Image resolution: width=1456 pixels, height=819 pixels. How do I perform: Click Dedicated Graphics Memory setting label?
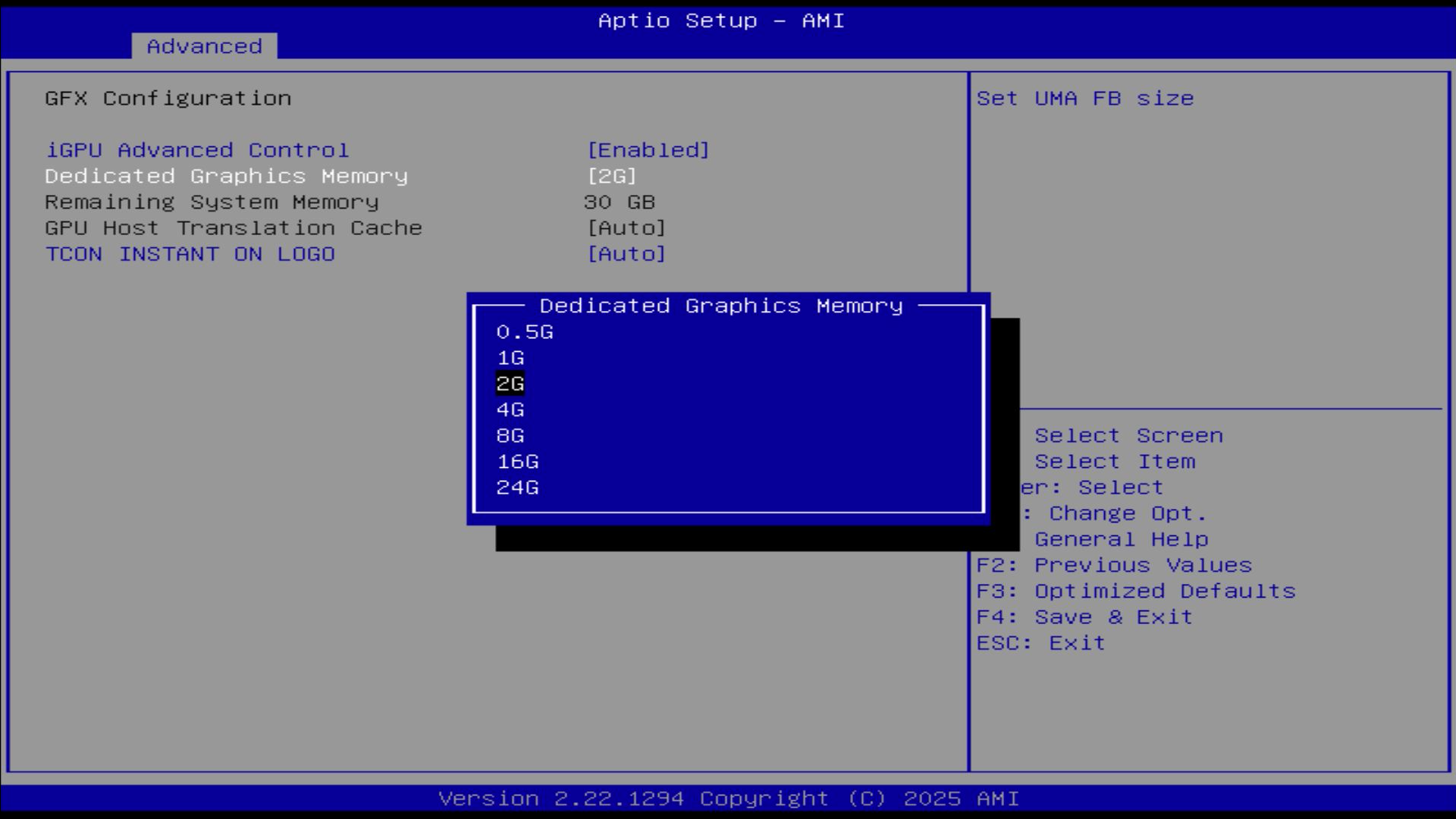coord(226,176)
